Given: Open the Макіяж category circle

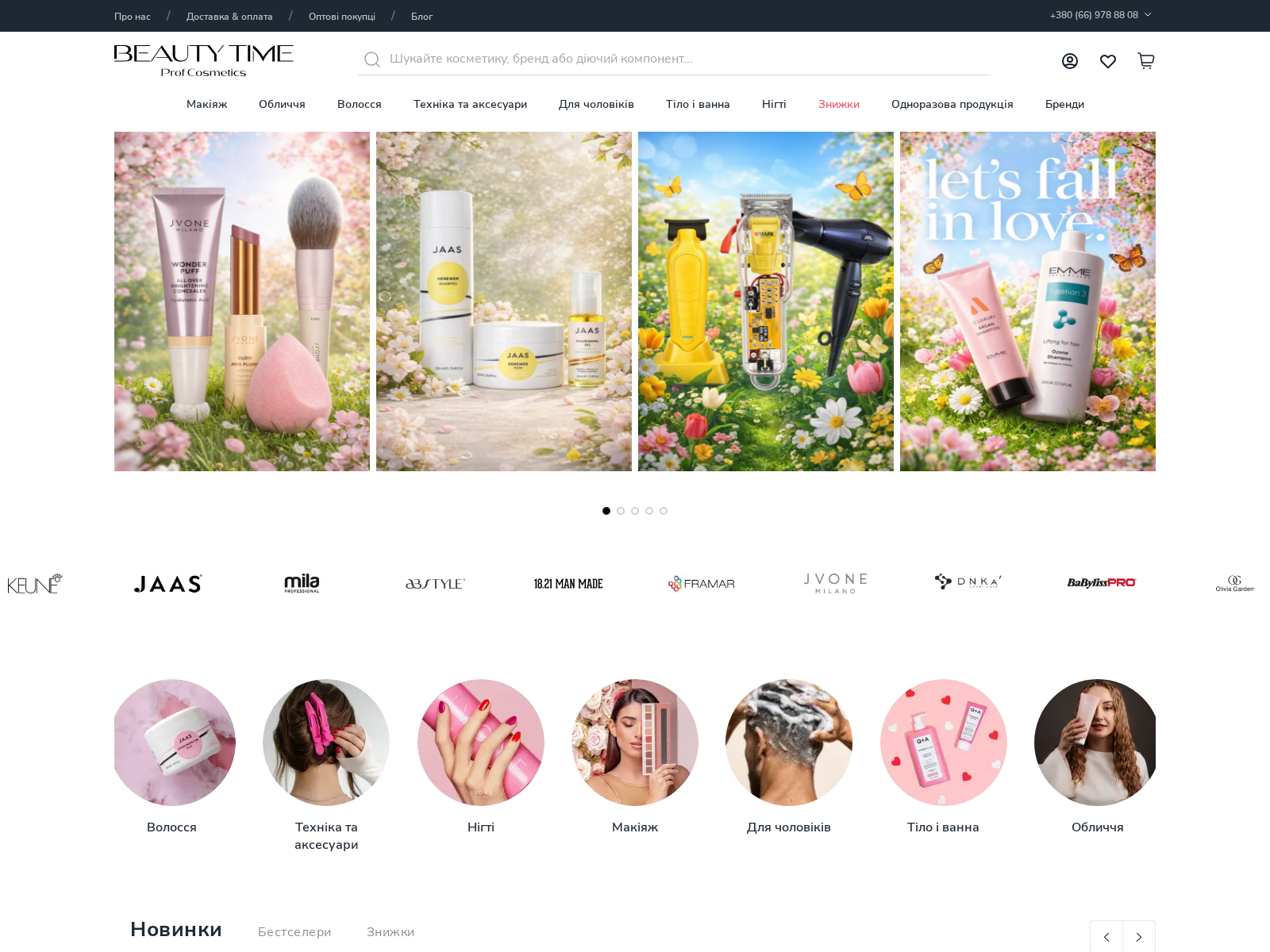Looking at the screenshot, I should [x=635, y=743].
